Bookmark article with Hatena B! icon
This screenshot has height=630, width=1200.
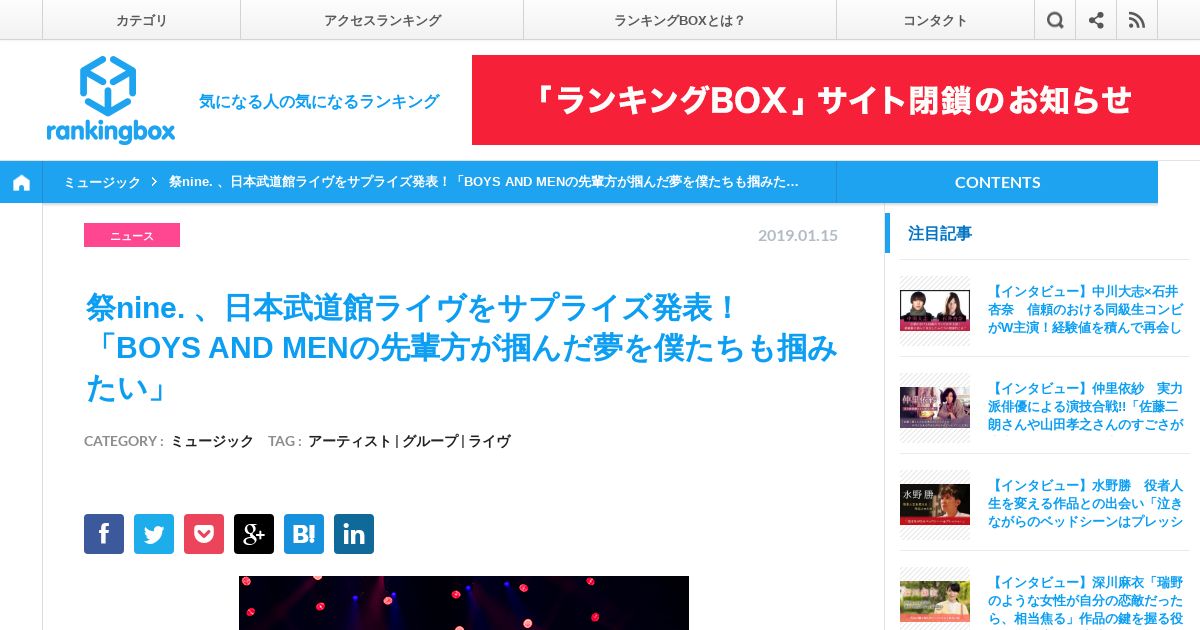[x=304, y=534]
